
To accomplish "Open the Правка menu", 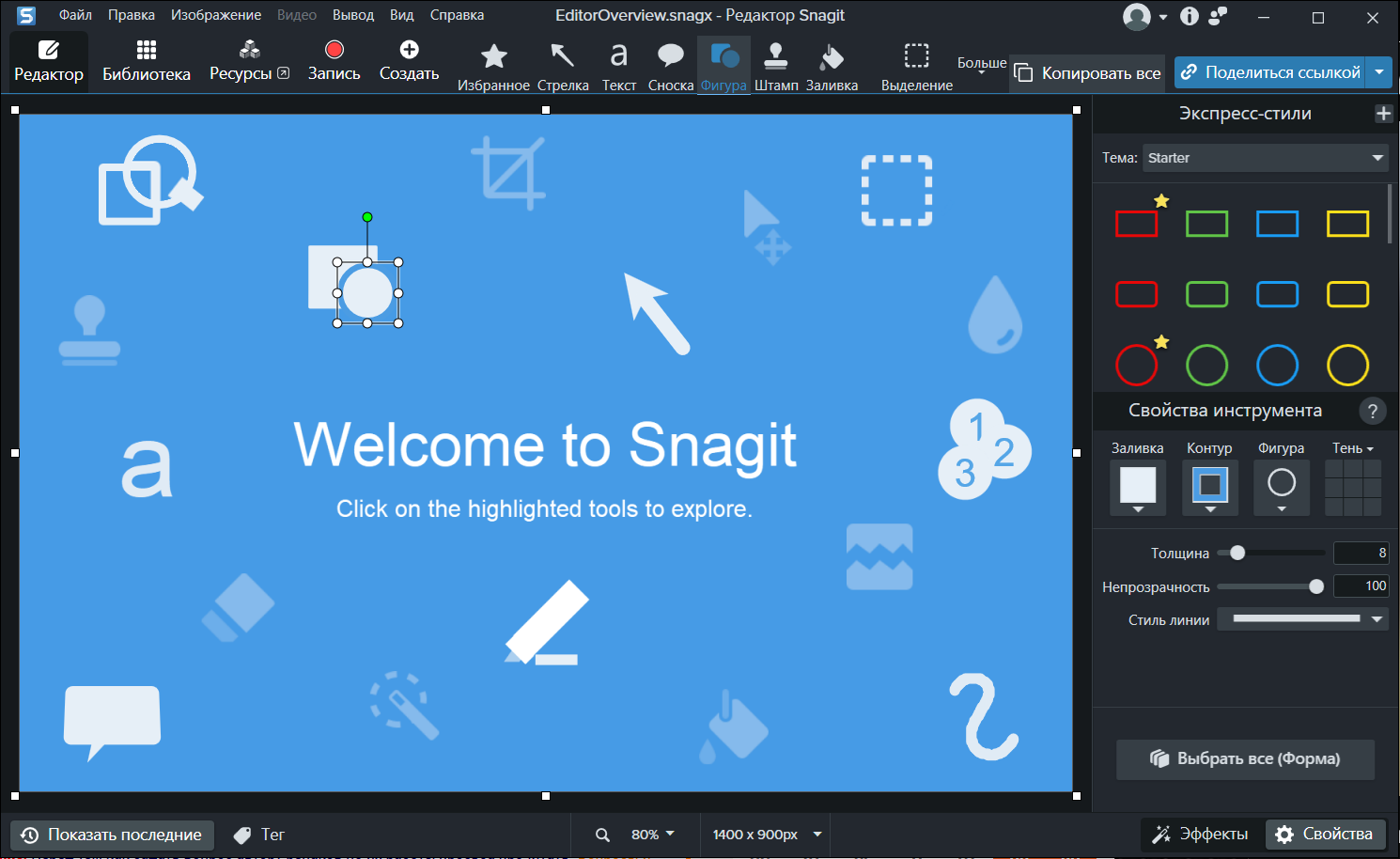I will pos(132,15).
